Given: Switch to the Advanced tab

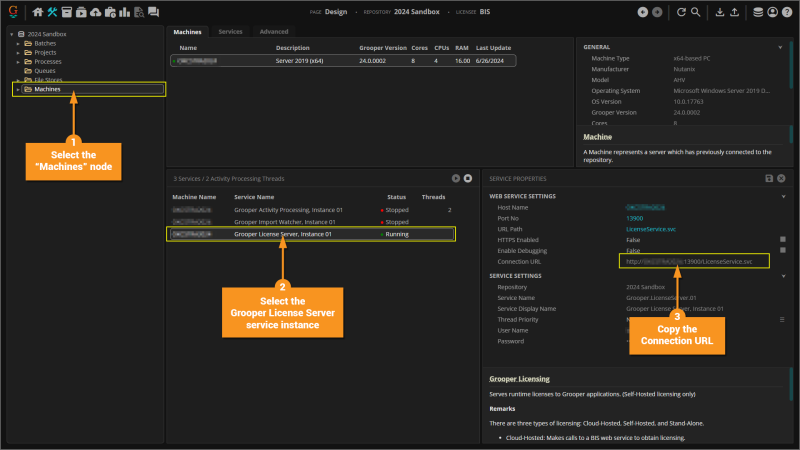Looking at the screenshot, I should (274, 32).
